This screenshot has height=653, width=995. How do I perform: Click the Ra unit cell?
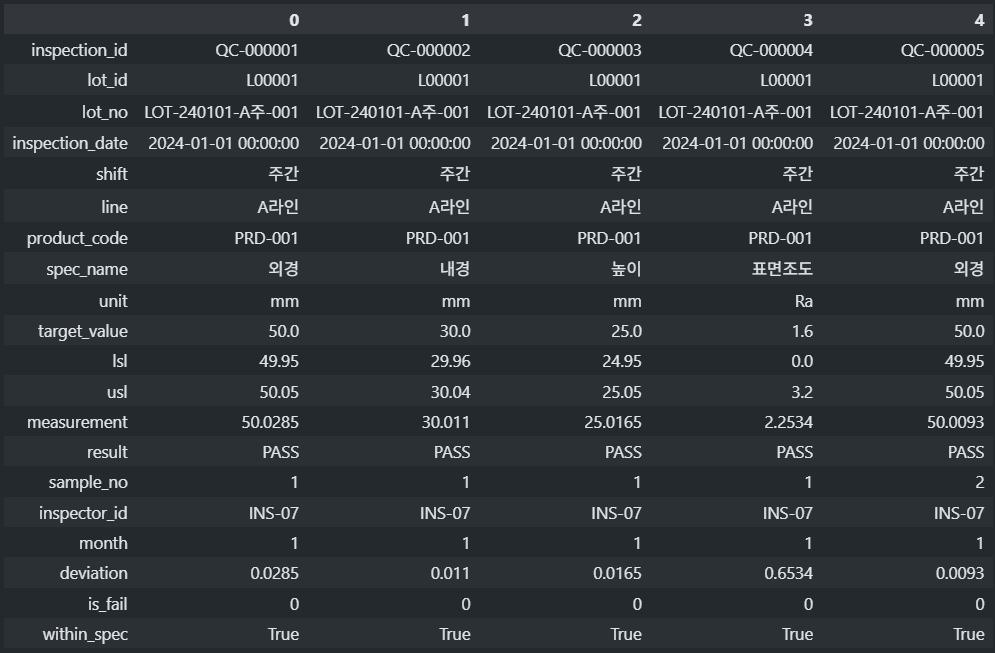pos(800,300)
